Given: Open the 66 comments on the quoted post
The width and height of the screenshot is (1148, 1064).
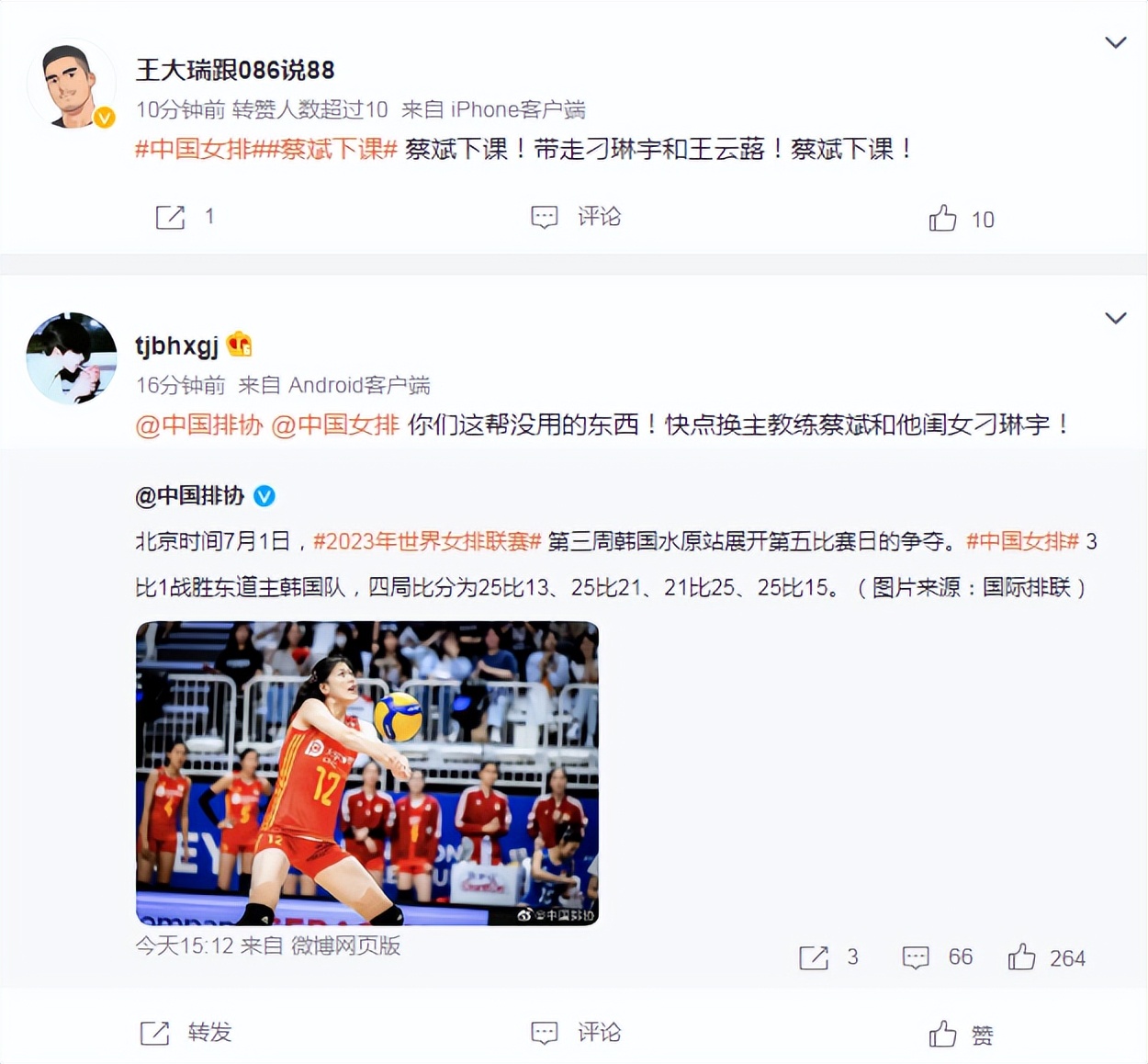Looking at the screenshot, I should [x=916, y=957].
